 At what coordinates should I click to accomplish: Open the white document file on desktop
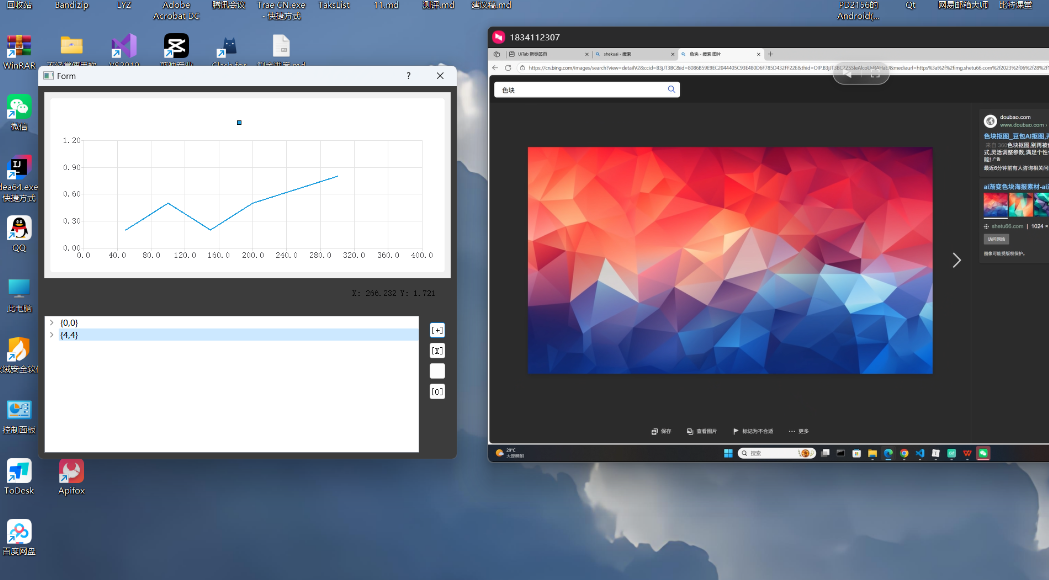tap(281, 47)
